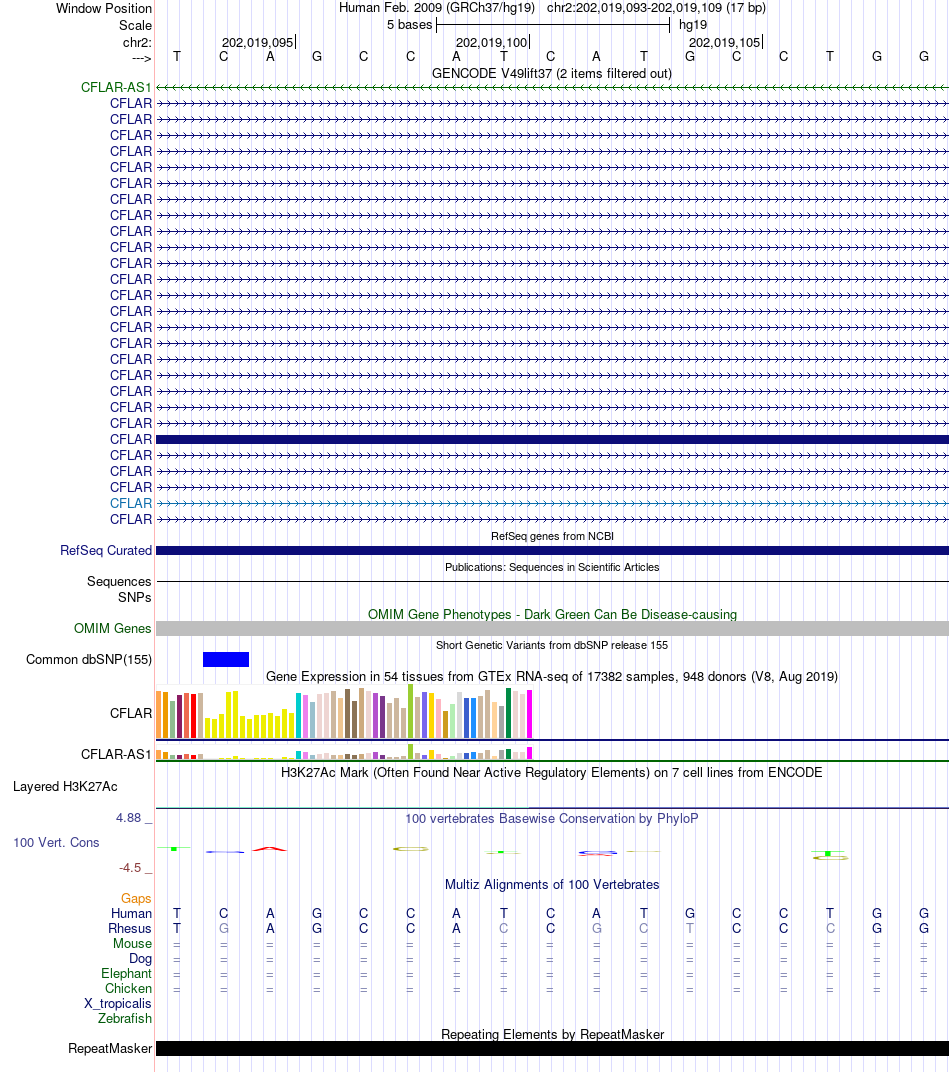Open OMIM Gene Phenotypes track title
Viewport: 950px width, 1072px height.
point(552,614)
